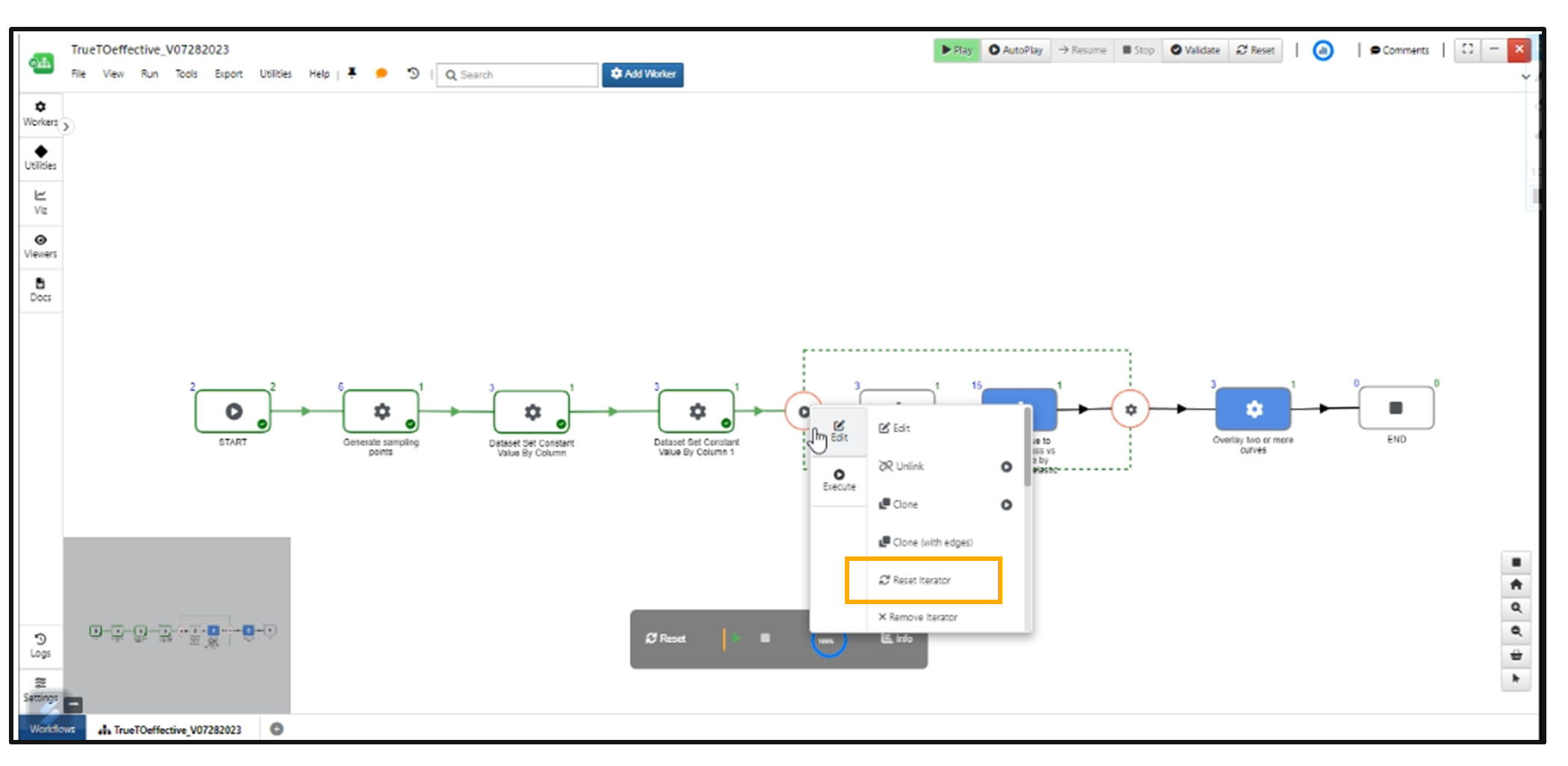
Task: Open the Run menu
Action: click(149, 74)
